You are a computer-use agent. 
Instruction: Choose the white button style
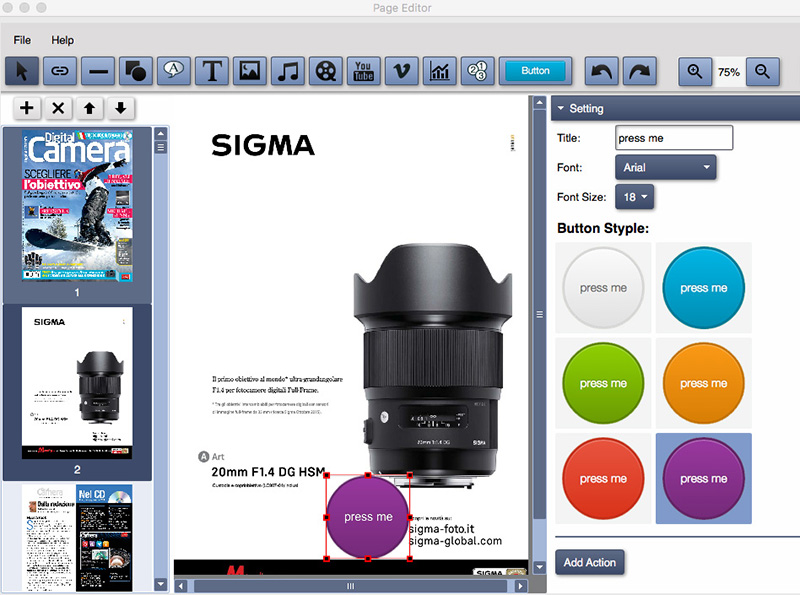coord(603,288)
